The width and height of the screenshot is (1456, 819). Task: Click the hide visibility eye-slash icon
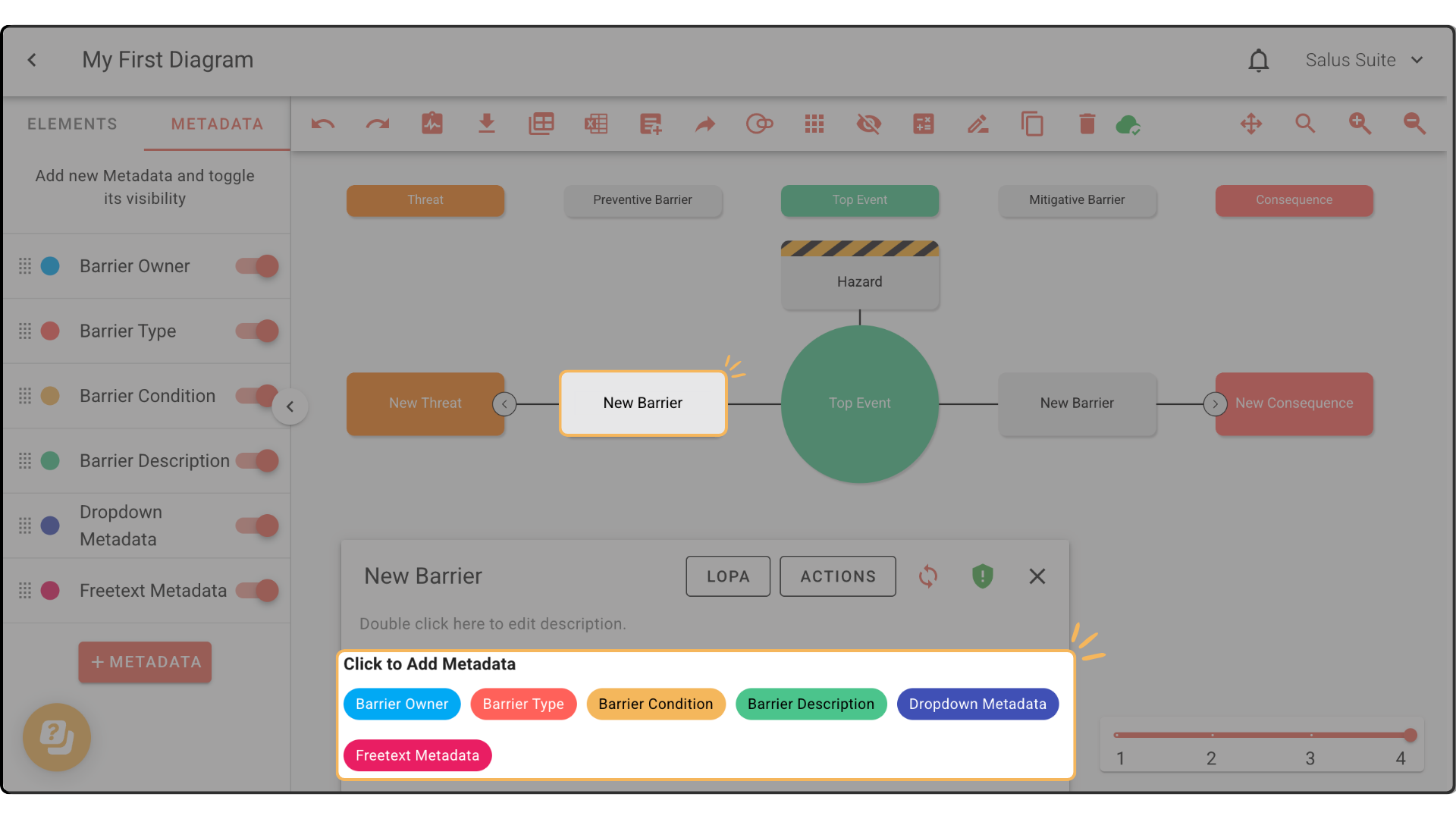coord(869,124)
